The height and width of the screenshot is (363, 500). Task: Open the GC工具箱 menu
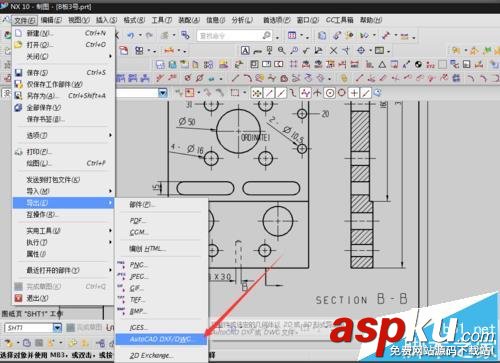340,20
